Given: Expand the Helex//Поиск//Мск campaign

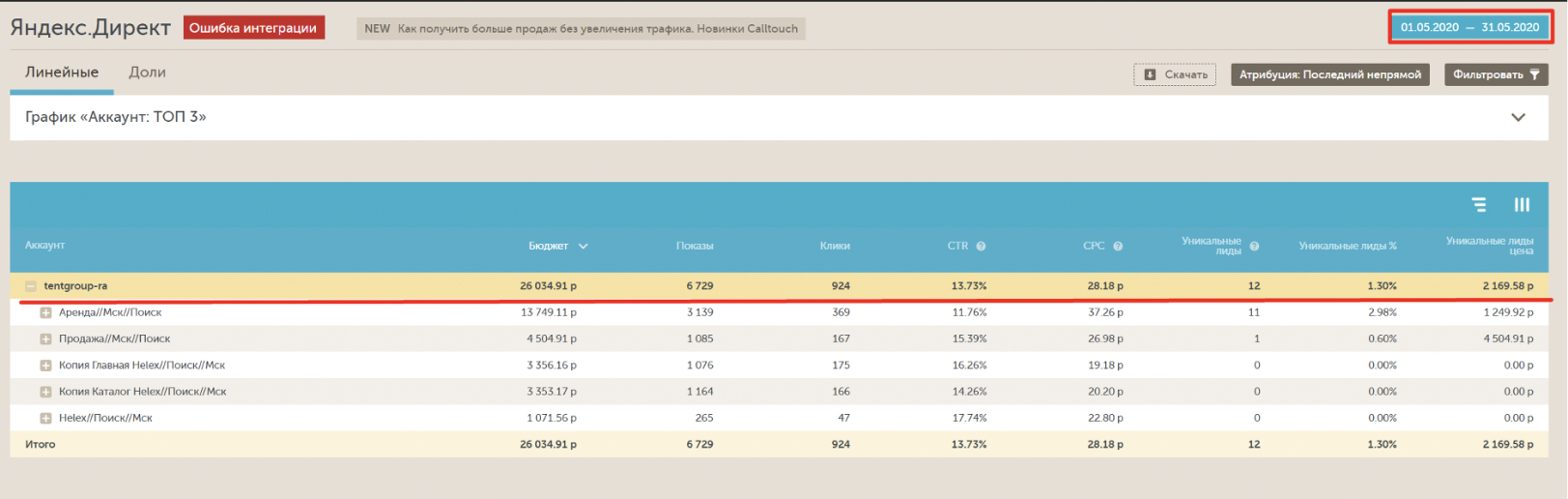Looking at the screenshot, I should tap(45, 418).
